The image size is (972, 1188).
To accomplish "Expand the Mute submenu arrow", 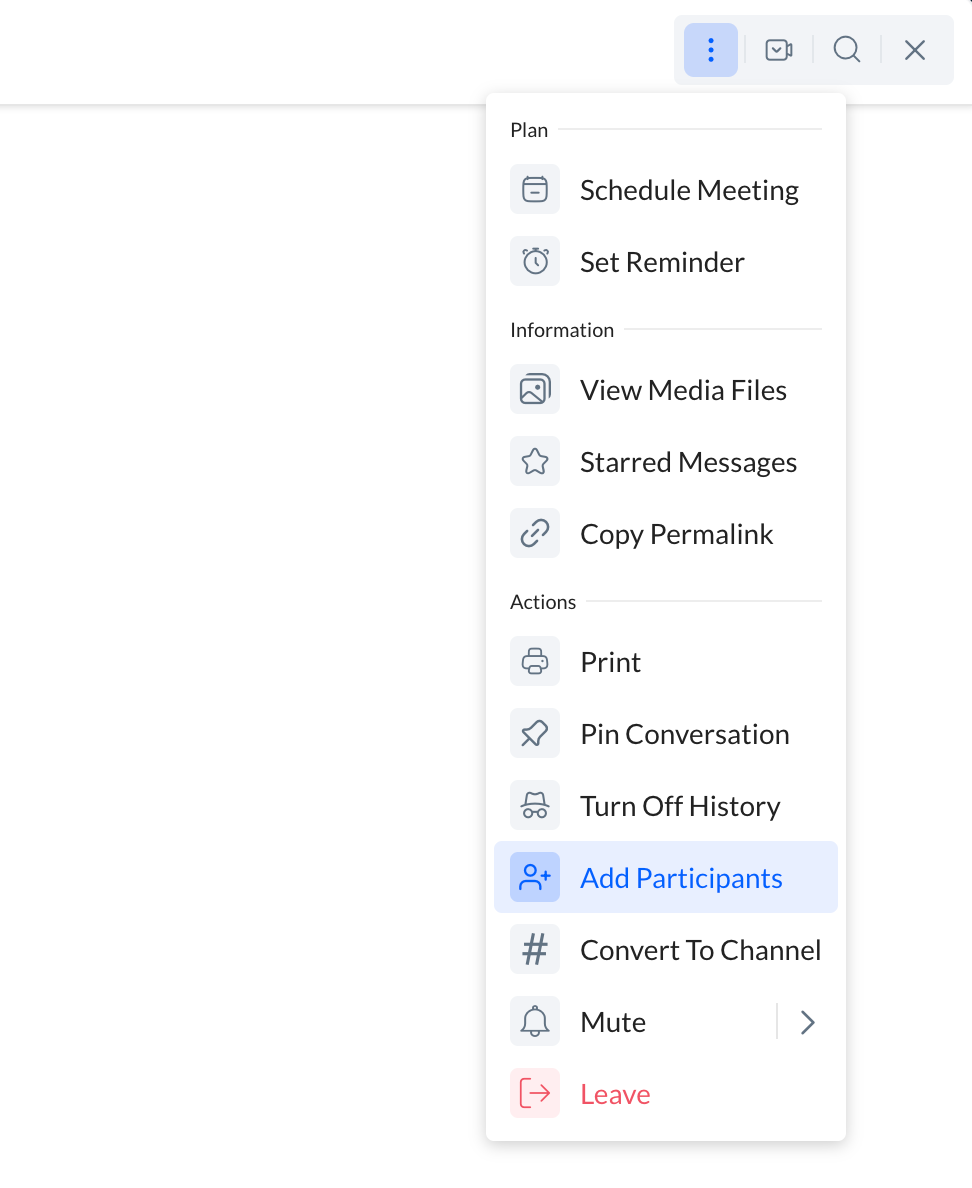I will click(x=808, y=1022).
